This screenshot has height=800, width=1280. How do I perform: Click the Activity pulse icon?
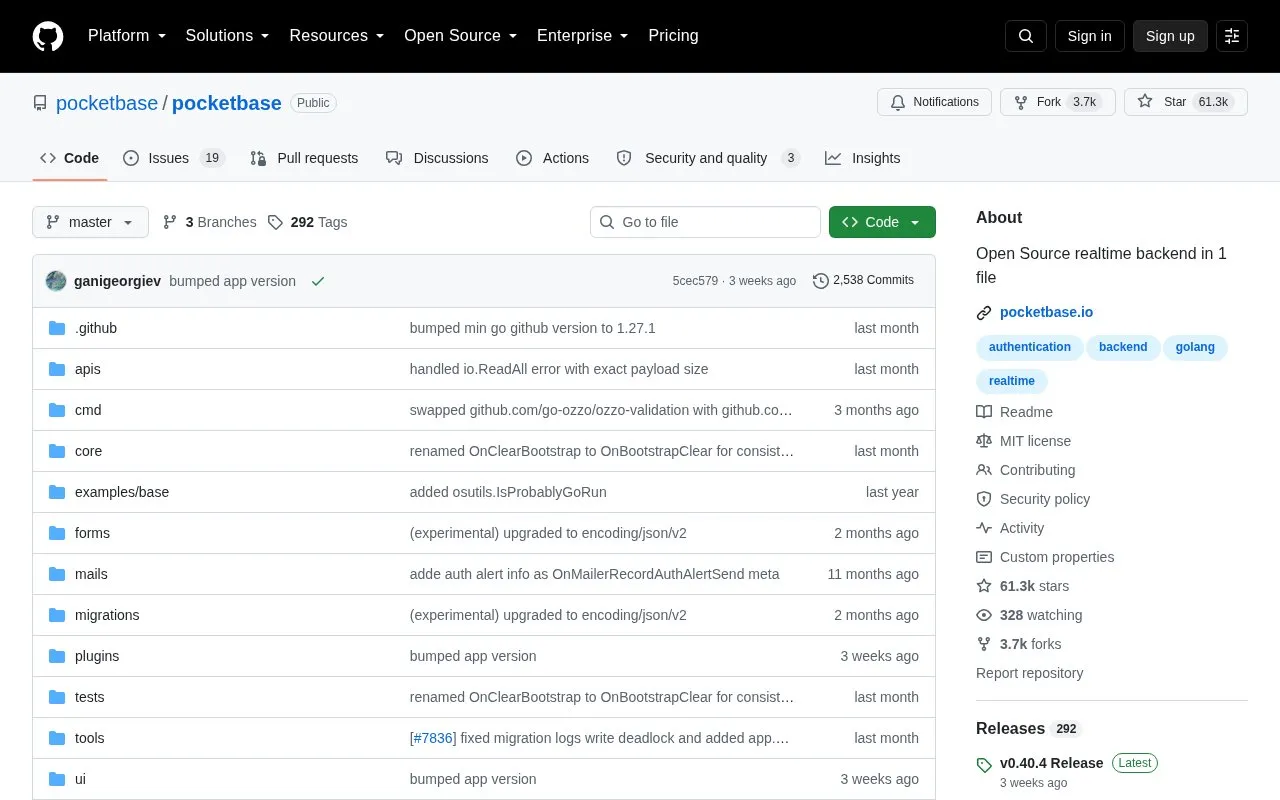(x=984, y=528)
